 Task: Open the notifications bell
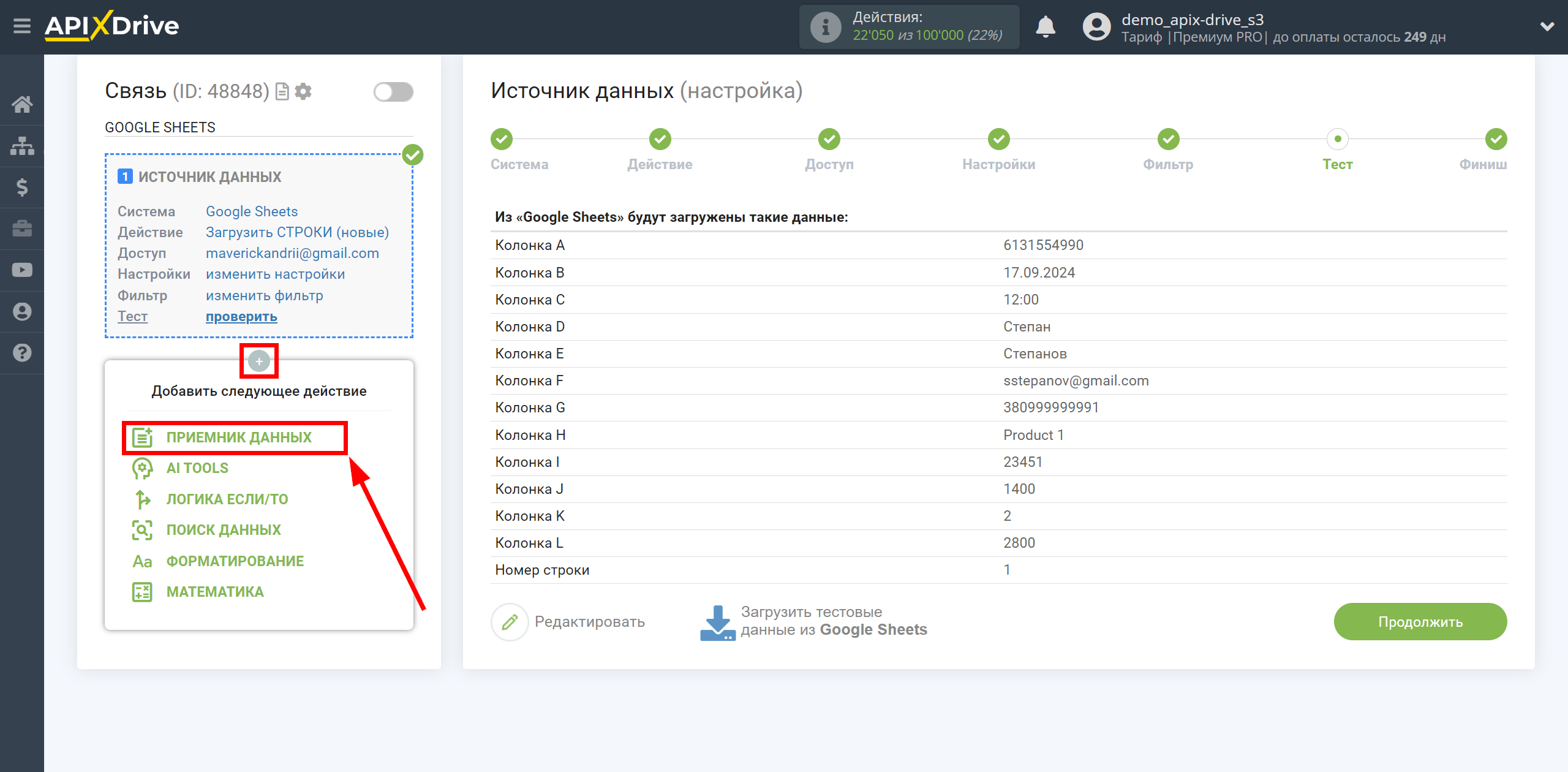1046,27
